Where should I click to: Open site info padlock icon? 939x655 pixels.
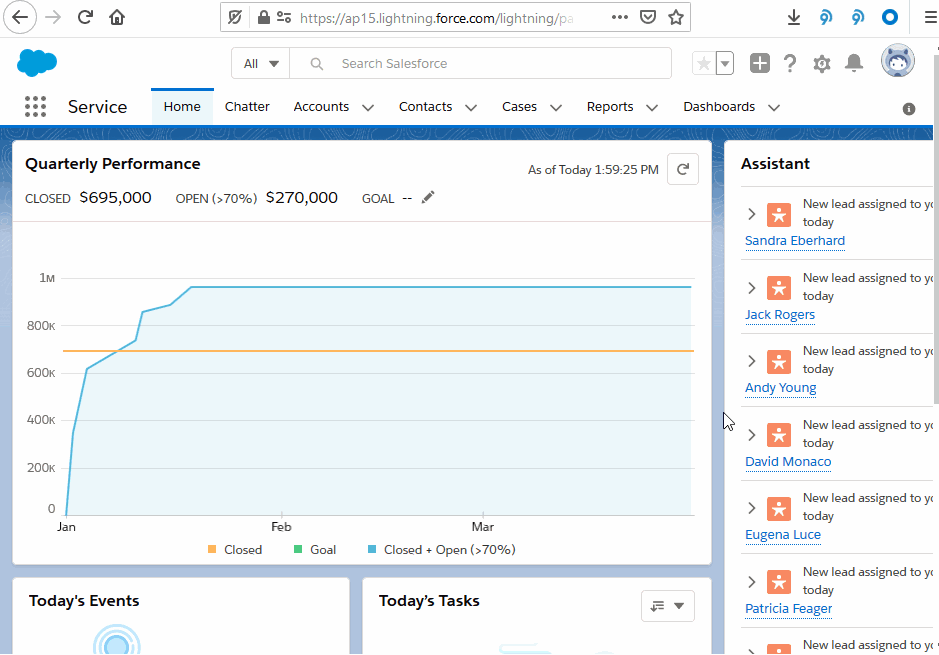pyautogui.click(x=263, y=17)
